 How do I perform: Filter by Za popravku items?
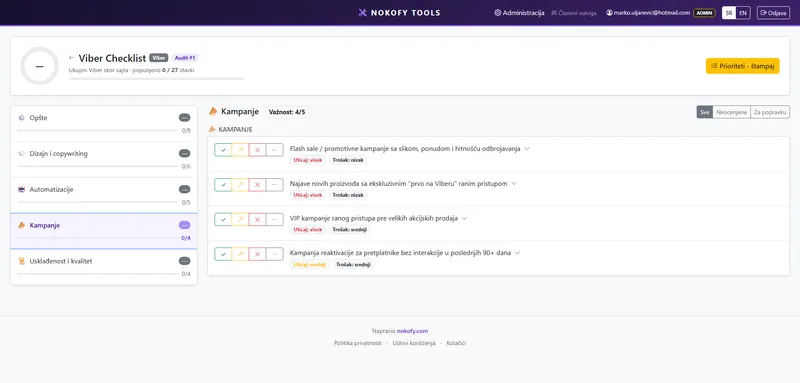click(x=770, y=112)
